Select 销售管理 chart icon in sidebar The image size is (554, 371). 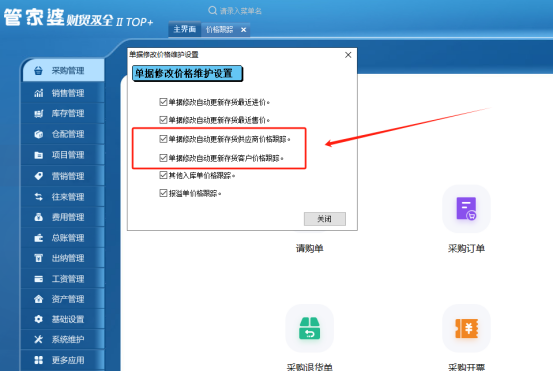[x=39, y=93]
